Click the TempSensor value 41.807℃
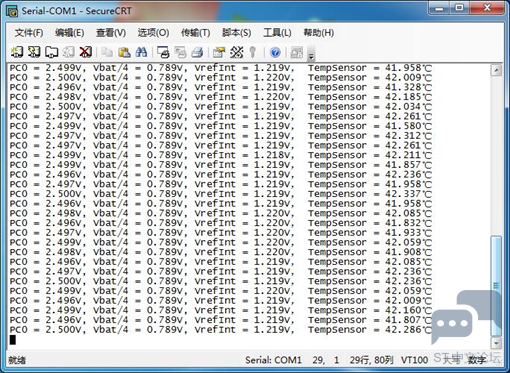This screenshot has width=510, height=373. point(408,320)
